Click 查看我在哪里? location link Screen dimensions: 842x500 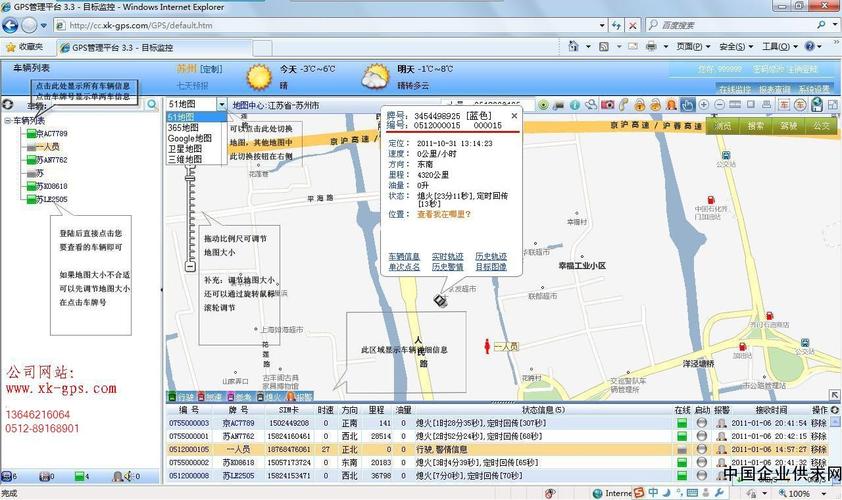pos(444,214)
